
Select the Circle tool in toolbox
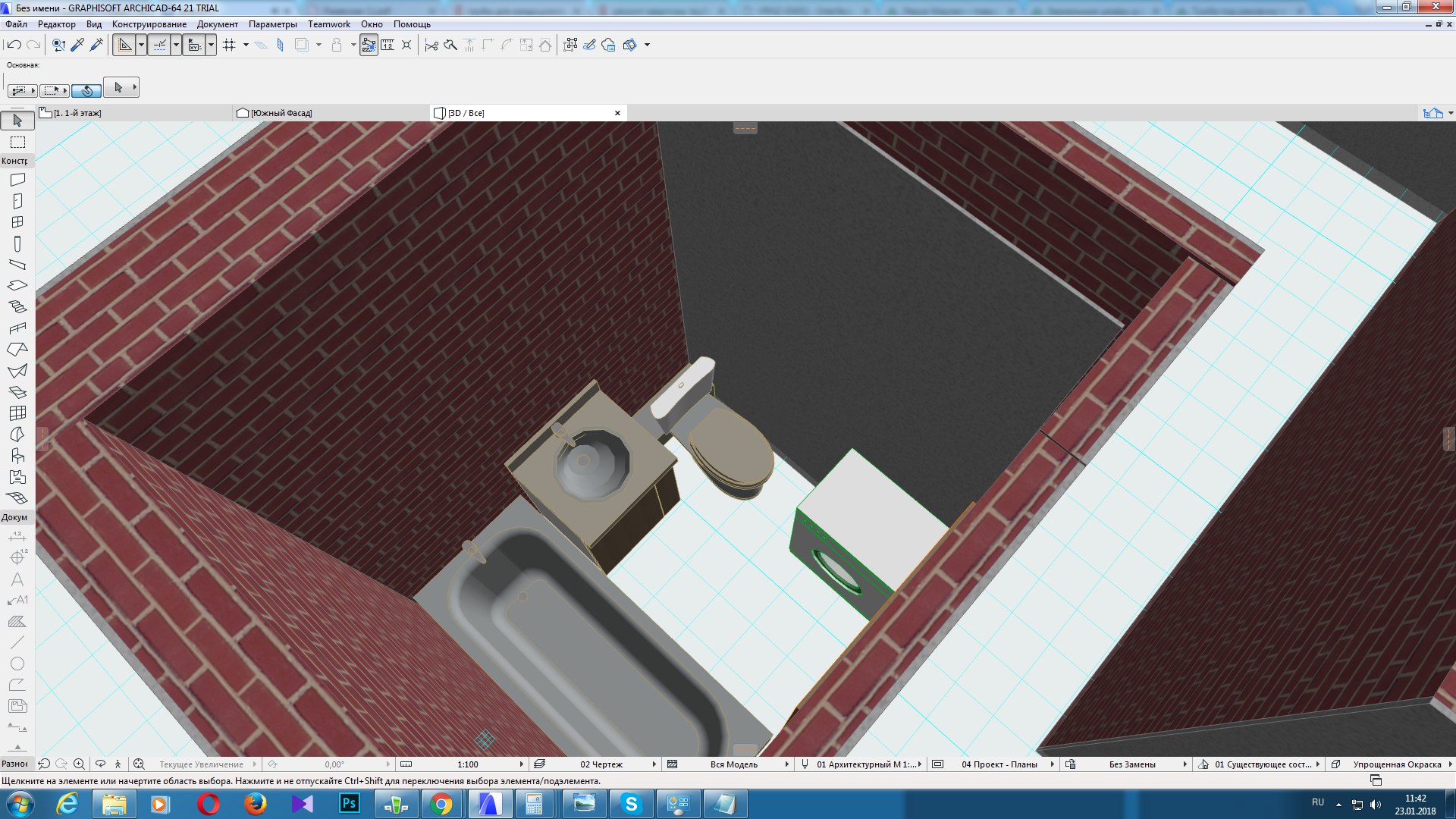tap(17, 664)
